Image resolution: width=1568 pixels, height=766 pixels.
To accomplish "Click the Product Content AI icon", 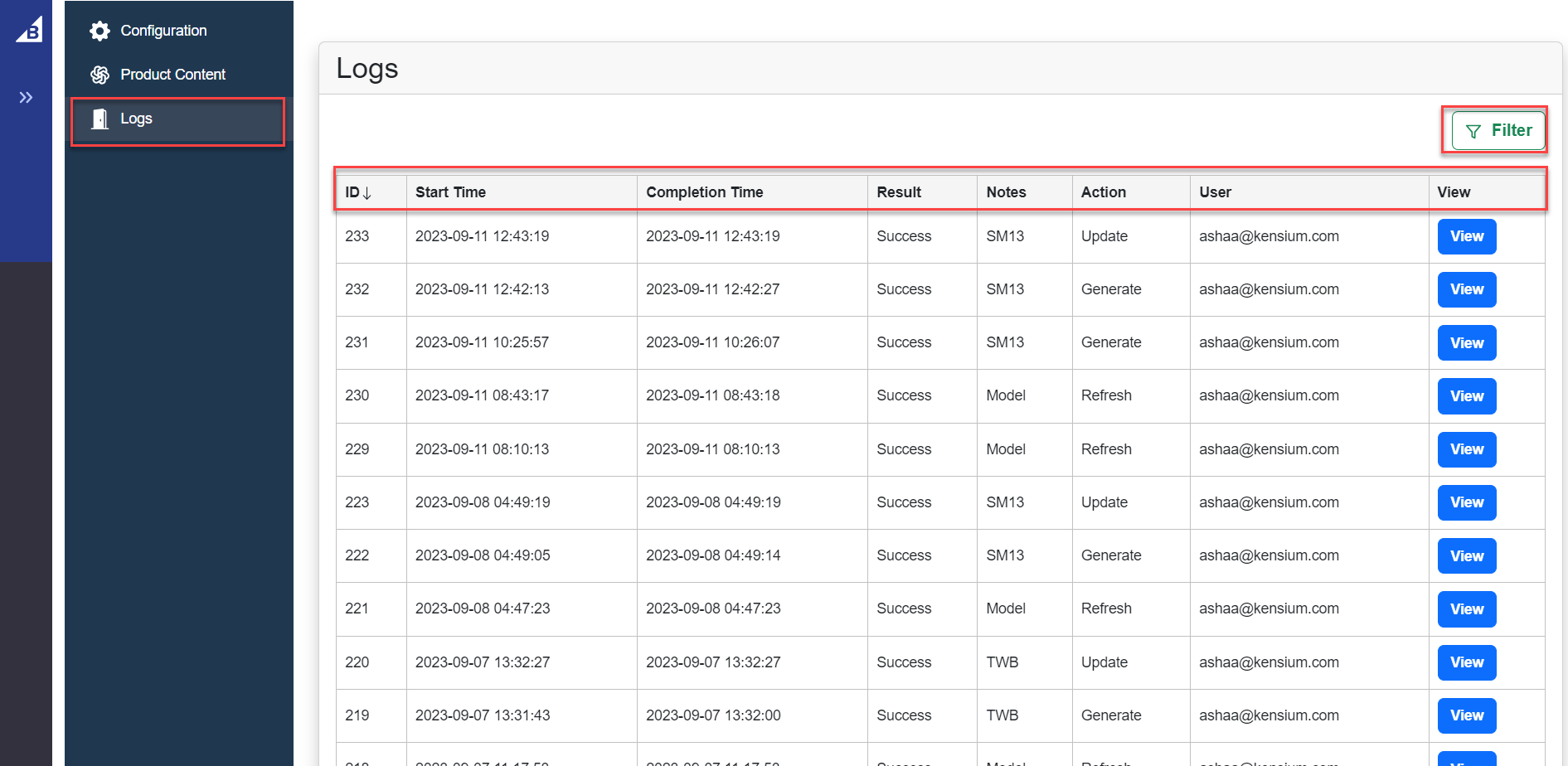I will tap(100, 74).
